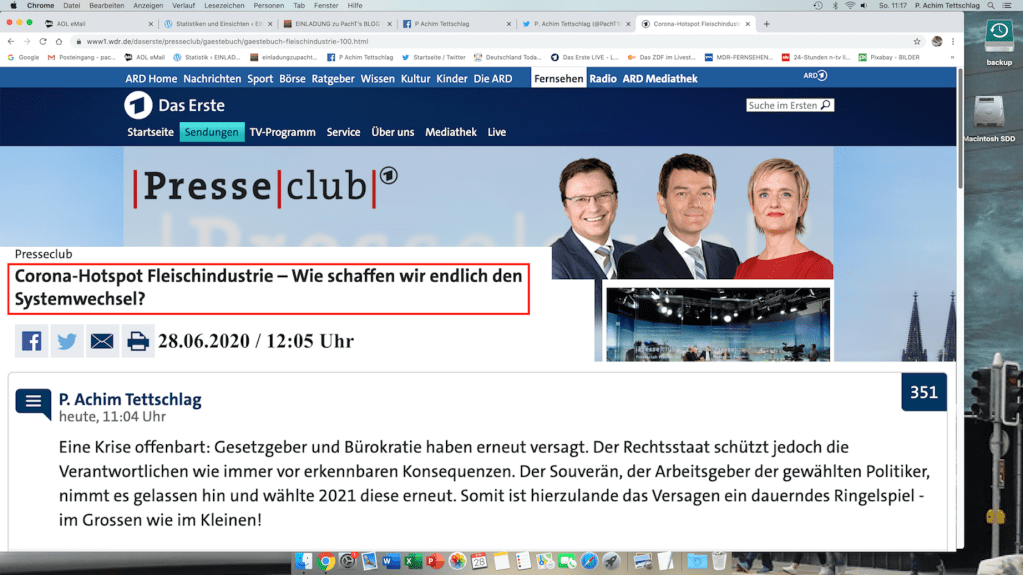Screen dimensions: 1023x575
Task: Click the Das Erste logo
Action: [174, 105]
